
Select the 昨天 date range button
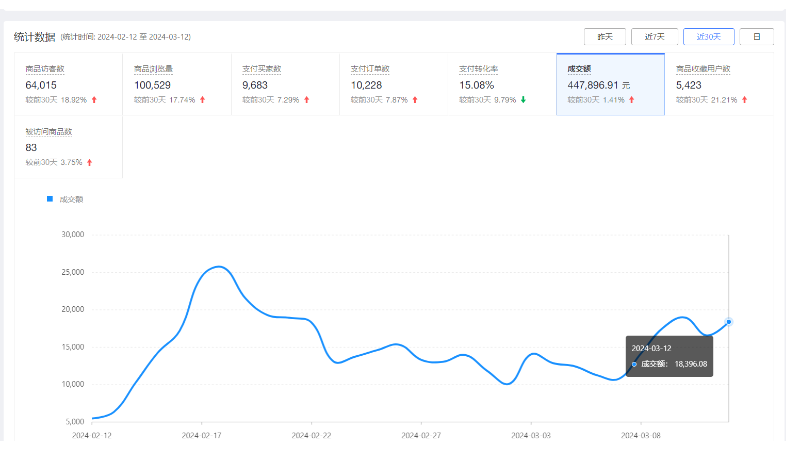click(605, 37)
